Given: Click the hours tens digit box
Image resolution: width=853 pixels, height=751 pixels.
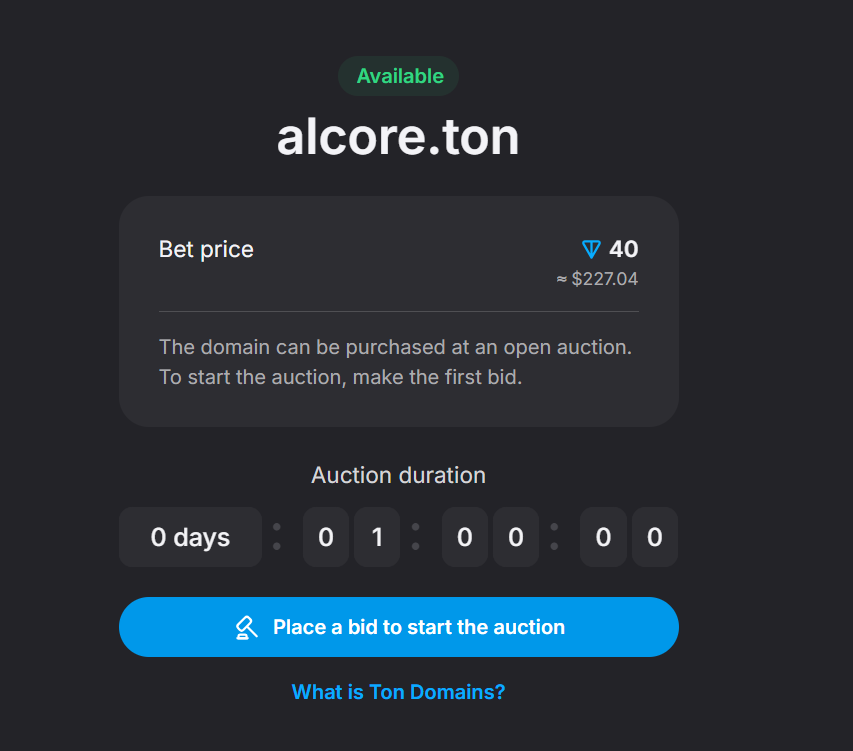Looking at the screenshot, I should coord(325,537).
